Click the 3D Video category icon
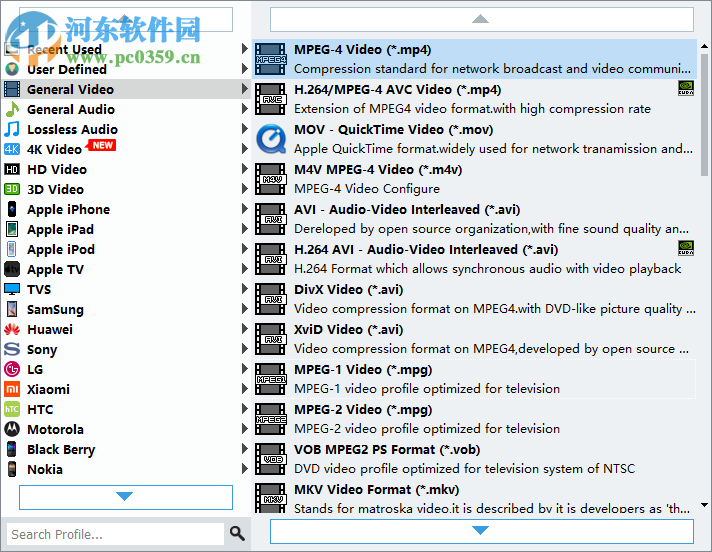The image size is (712, 552). pyautogui.click(x=12, y=189)
